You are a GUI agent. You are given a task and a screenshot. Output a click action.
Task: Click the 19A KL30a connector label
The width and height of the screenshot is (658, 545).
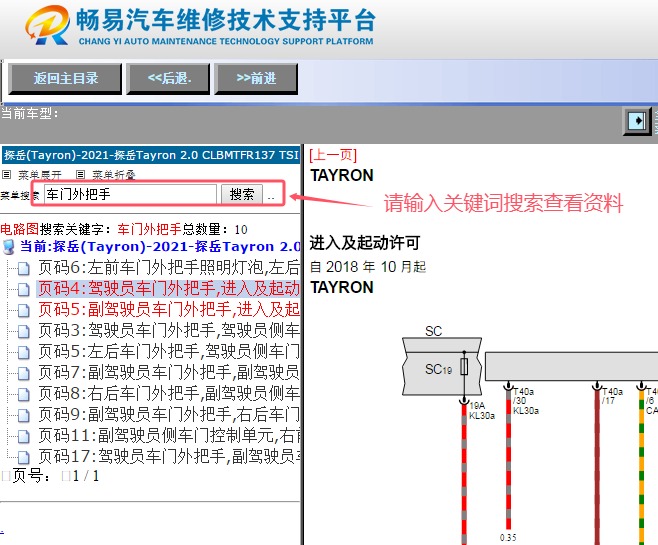point(482,411)
